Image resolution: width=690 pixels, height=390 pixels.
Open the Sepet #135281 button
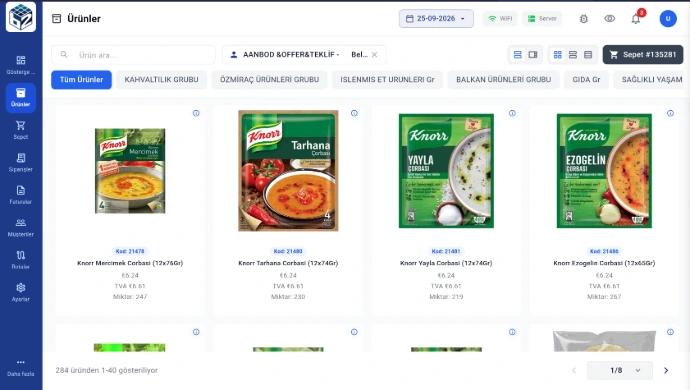(x=643, y=55)
